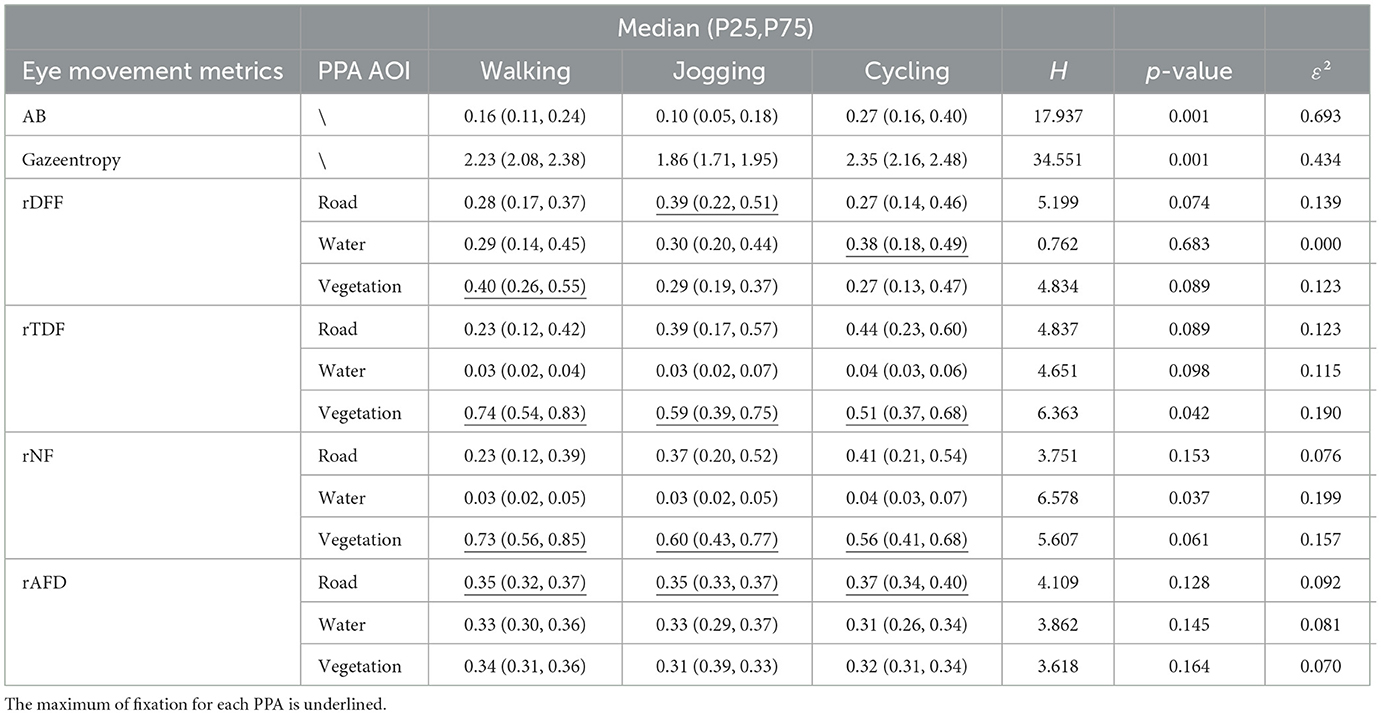Image resolution: width=1381 pixels, height=715 pixels.
Task: Click the Jogging column header
Action: 715,72
